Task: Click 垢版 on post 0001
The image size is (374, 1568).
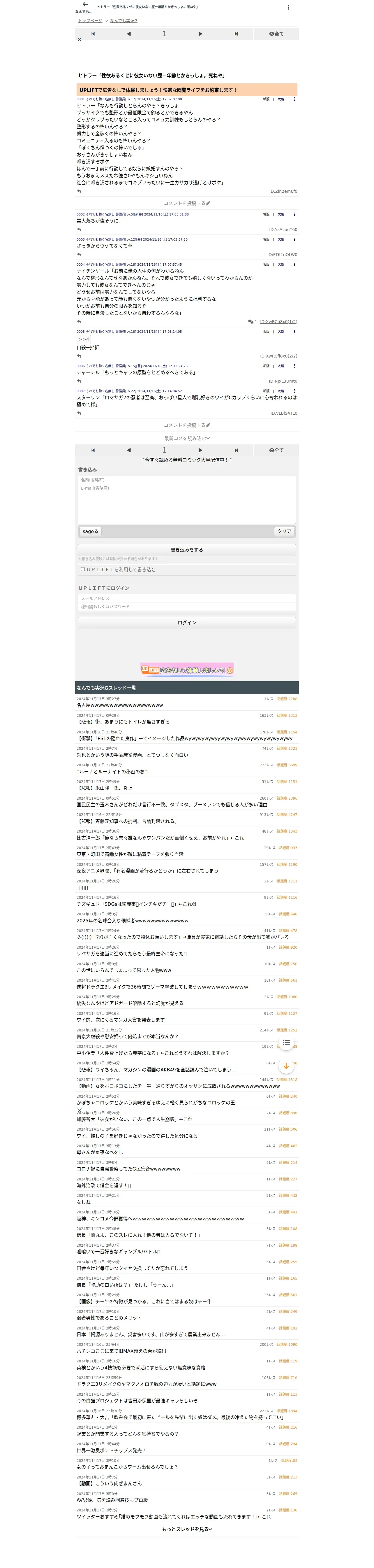Action: [x=266, y=99]
